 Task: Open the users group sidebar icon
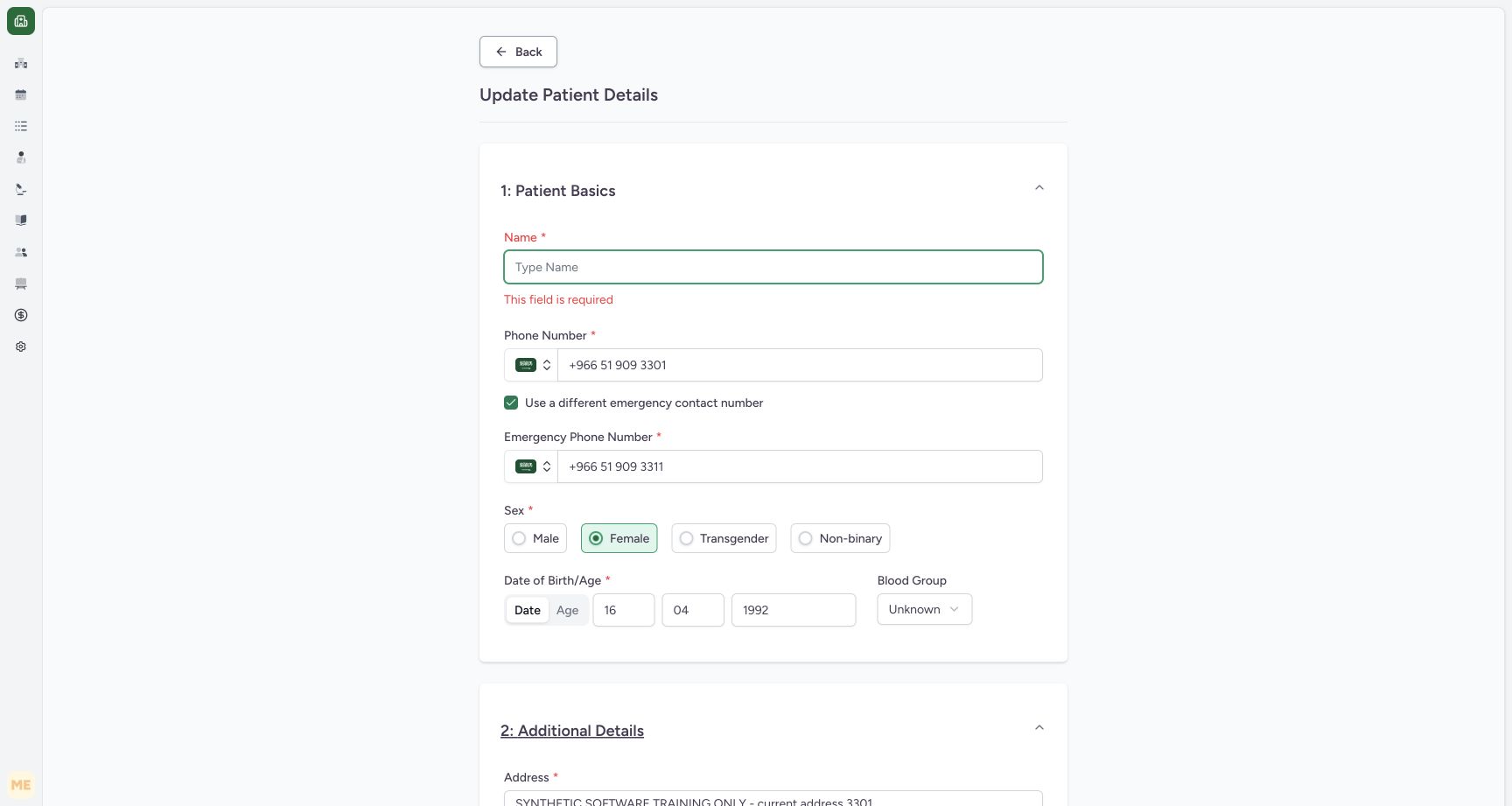[21, 252]
